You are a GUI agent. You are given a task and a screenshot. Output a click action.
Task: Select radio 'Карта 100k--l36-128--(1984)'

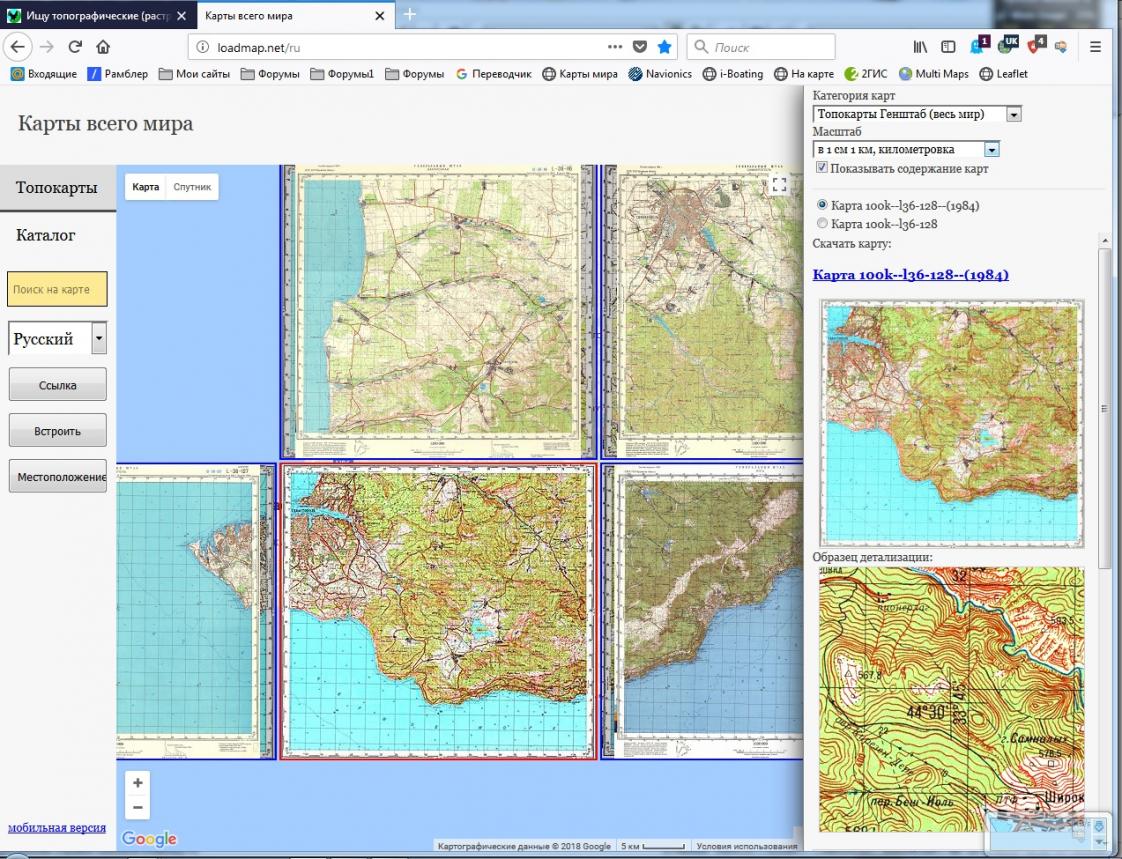[822, 205]
